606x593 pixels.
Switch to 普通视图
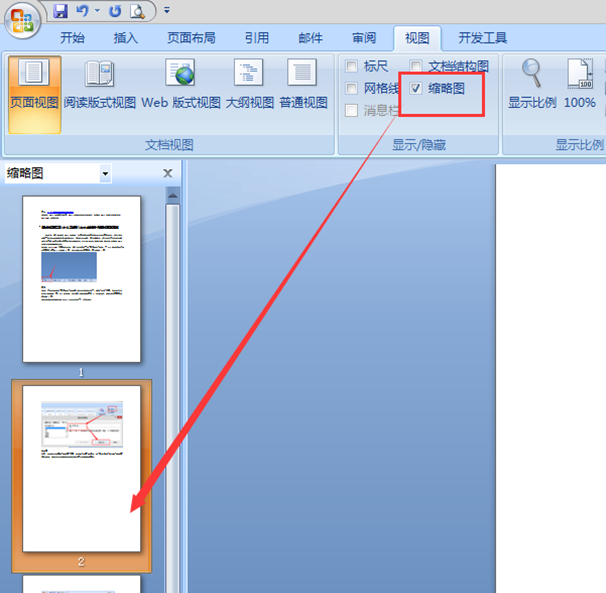[303, 85]
